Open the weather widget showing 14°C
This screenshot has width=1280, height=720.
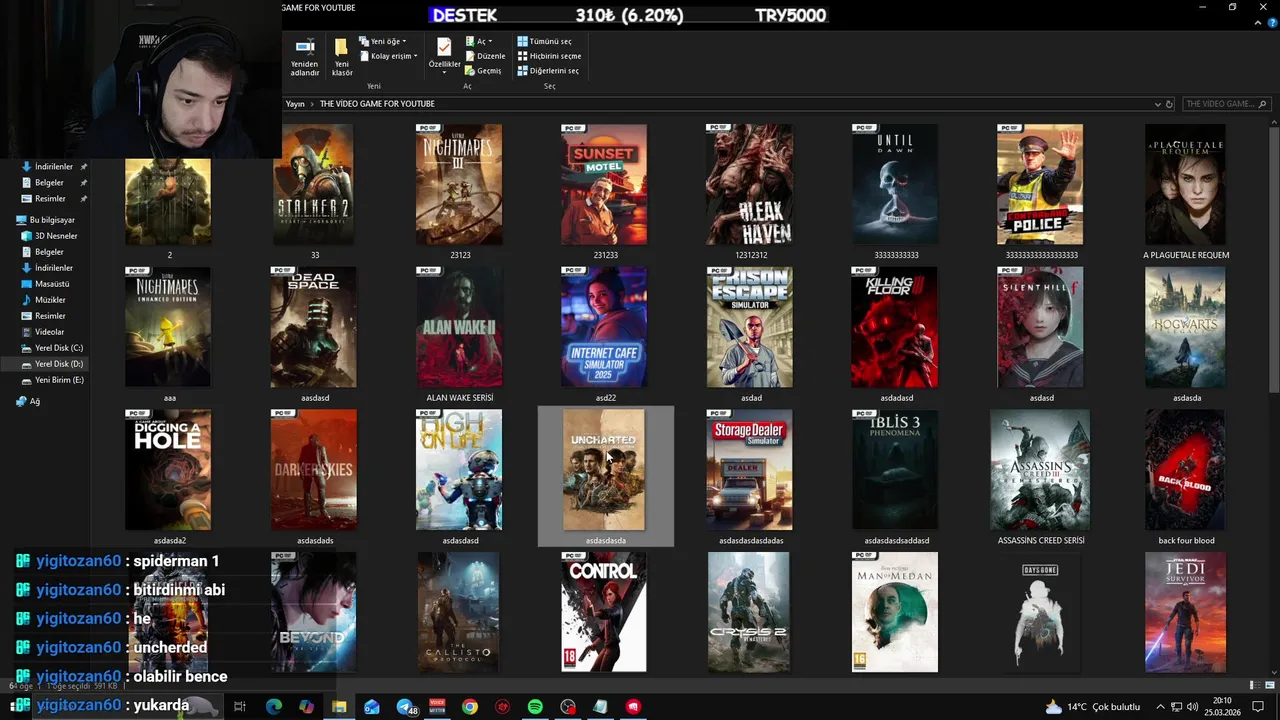(x=1091, y=707)
